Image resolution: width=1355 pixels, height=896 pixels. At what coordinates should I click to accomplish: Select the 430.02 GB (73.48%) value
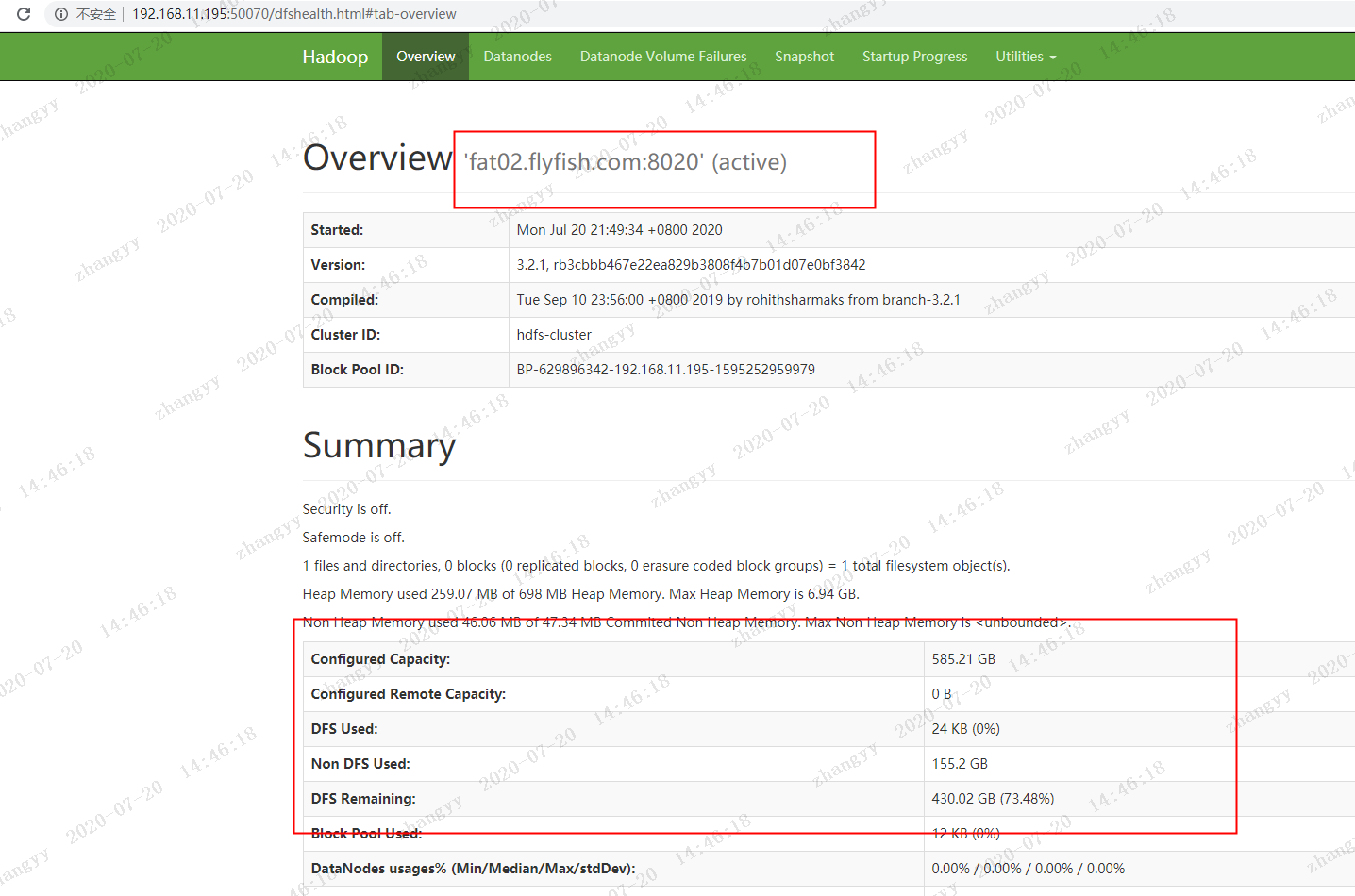tap(993, 799)
